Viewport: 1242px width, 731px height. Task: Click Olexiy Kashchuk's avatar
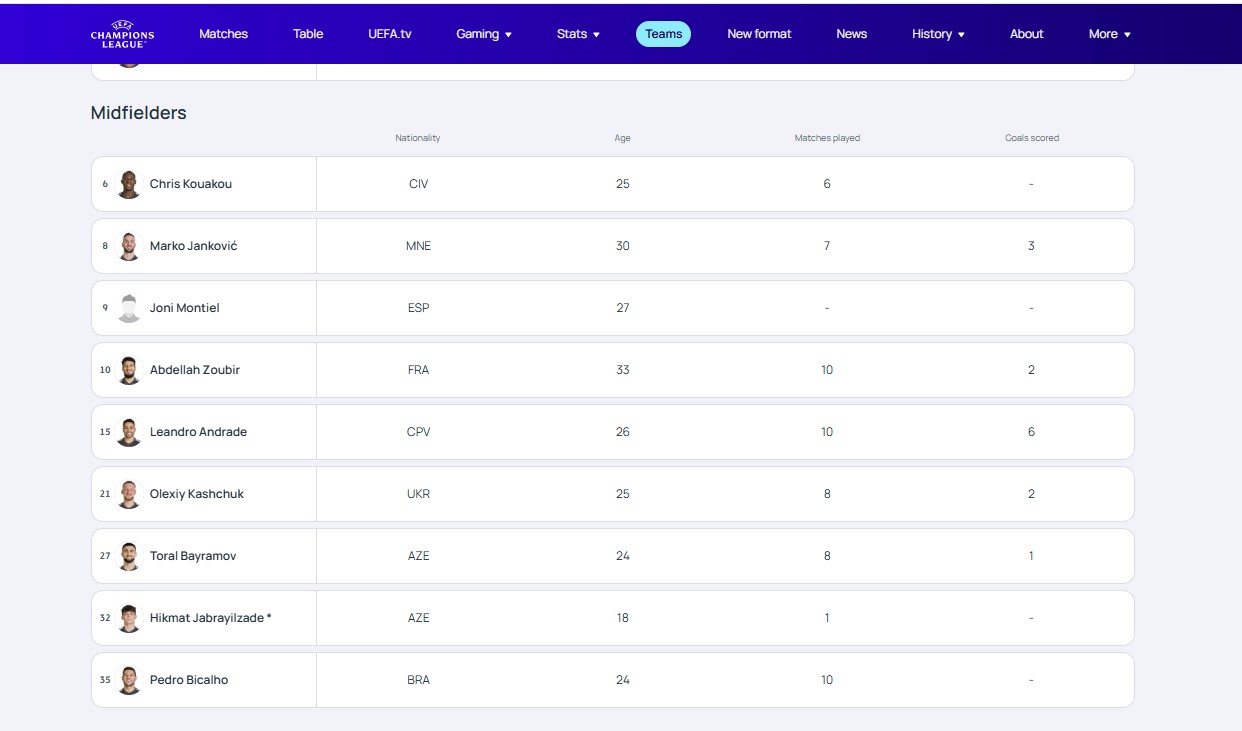click(128, 494)
